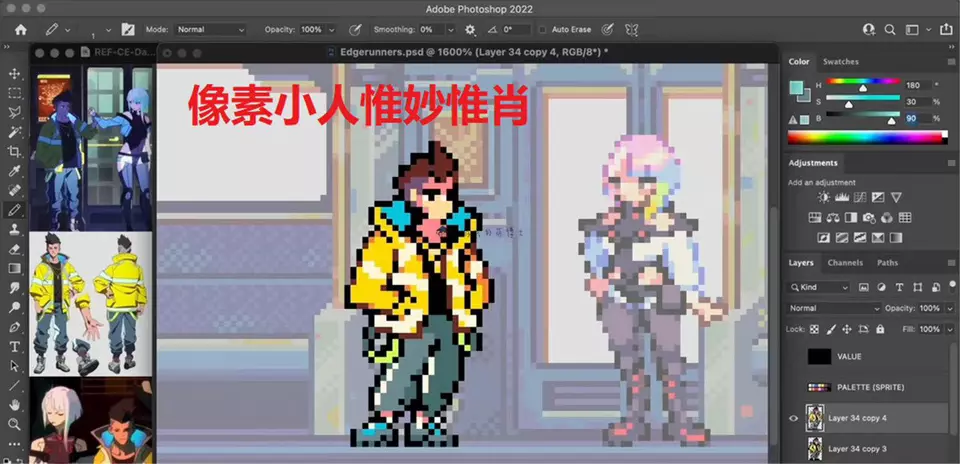
Task: Add a Photo Filter adjustment
Action: tap(869, 217)
